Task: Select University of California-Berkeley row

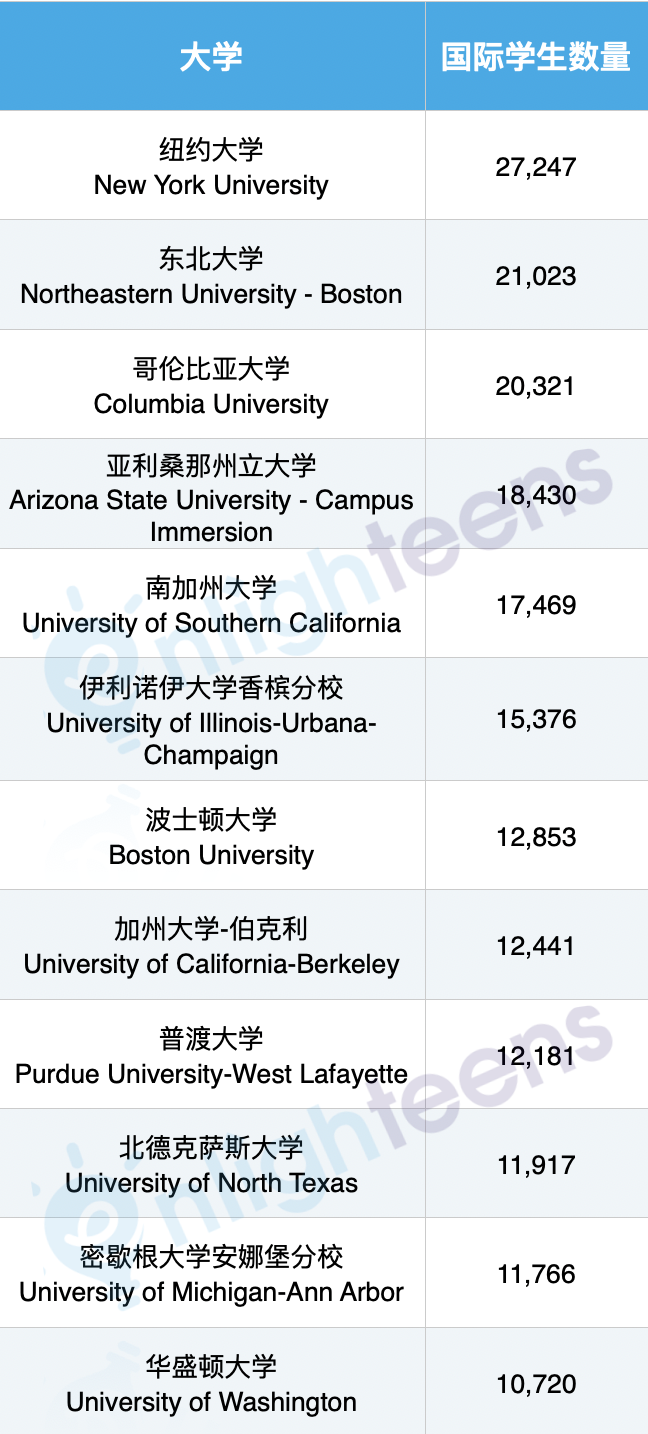Action: point(324,945)
